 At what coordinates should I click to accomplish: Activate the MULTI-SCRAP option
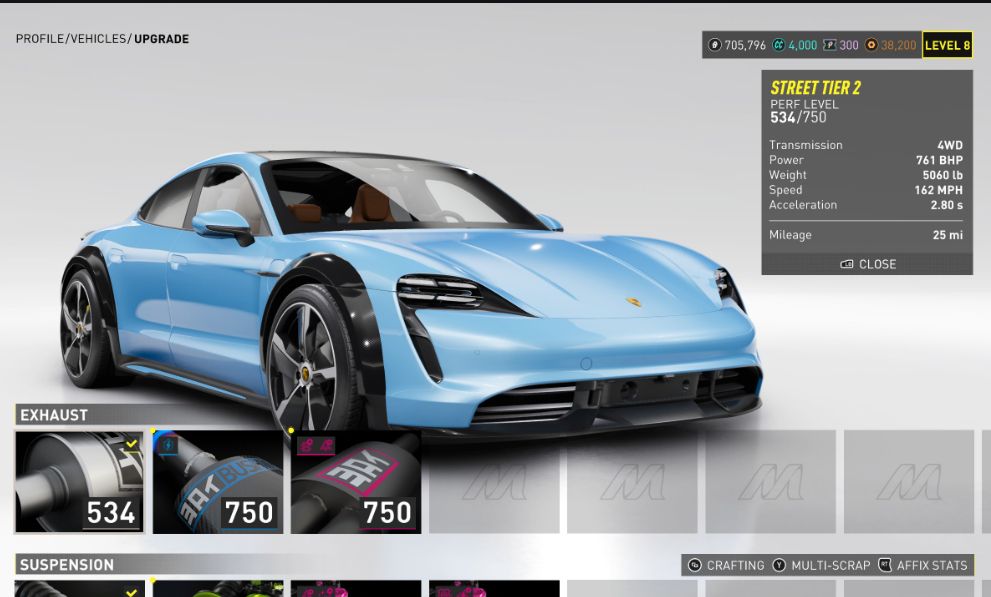point(830,565)
